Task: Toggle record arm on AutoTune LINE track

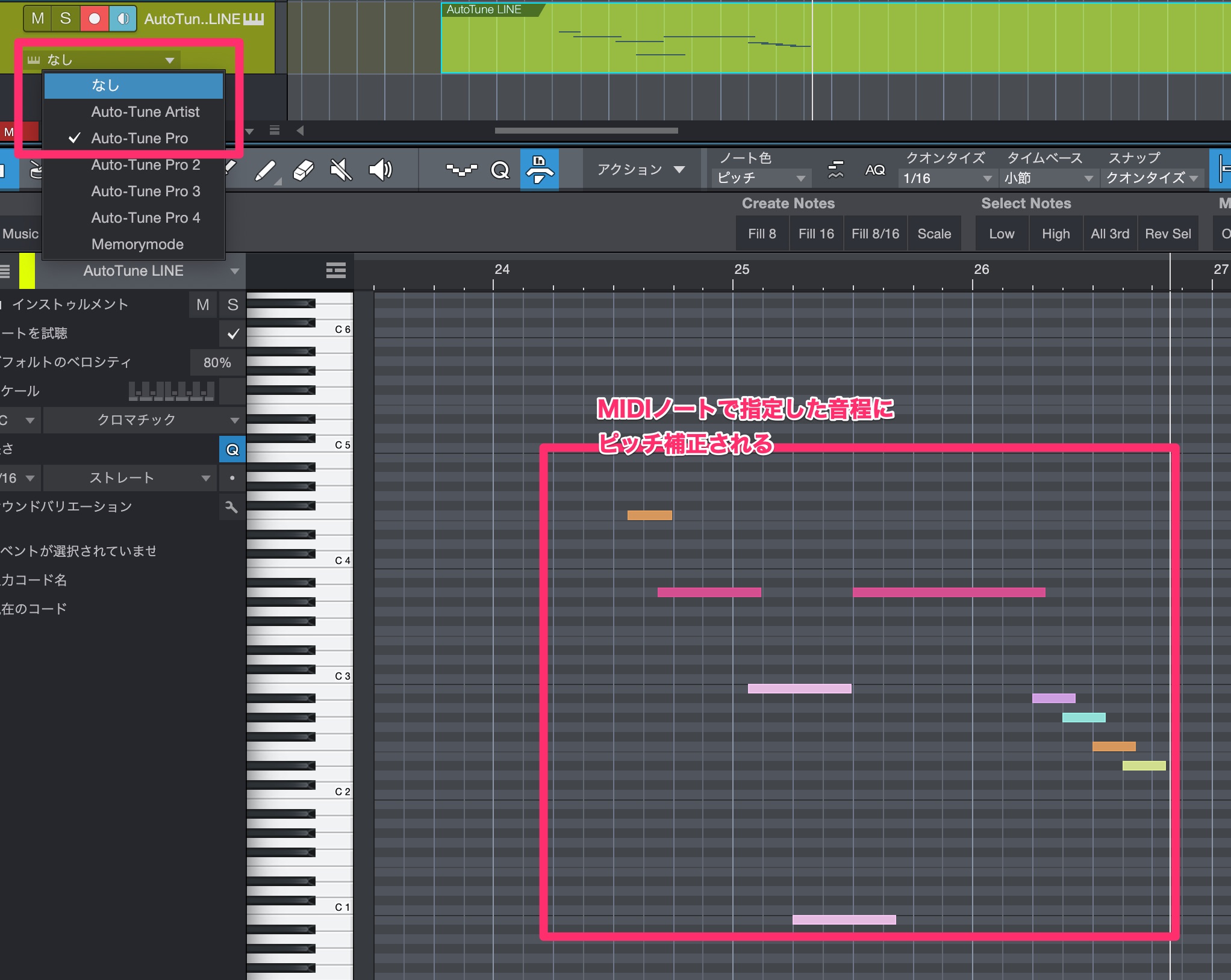Action: coord(94,19)
